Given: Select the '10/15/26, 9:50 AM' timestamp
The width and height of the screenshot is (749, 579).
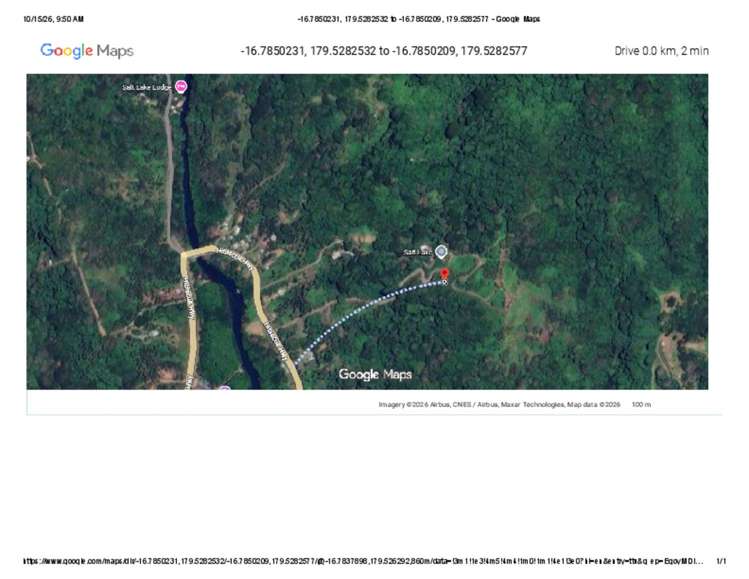Looking at the screenshot, I should [x=54, y=19].
